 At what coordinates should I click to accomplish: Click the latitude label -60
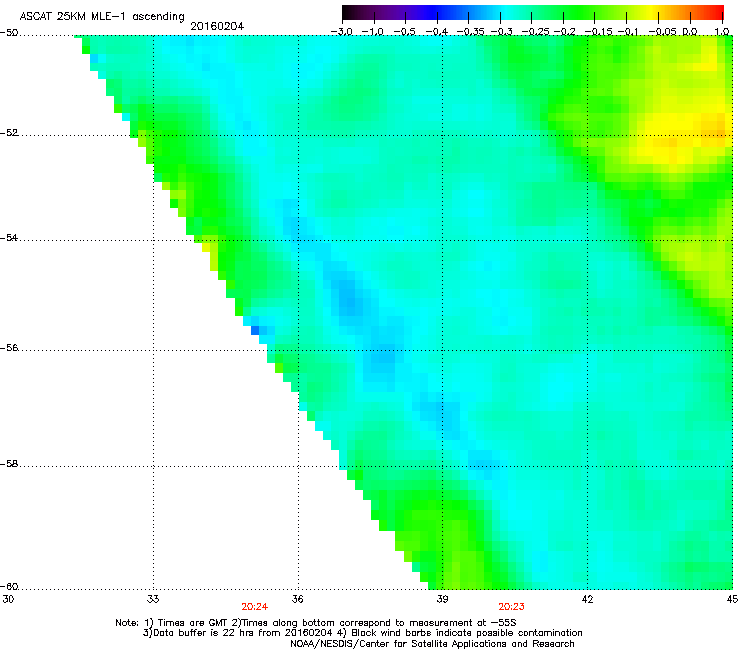click(x=9, y=586)
